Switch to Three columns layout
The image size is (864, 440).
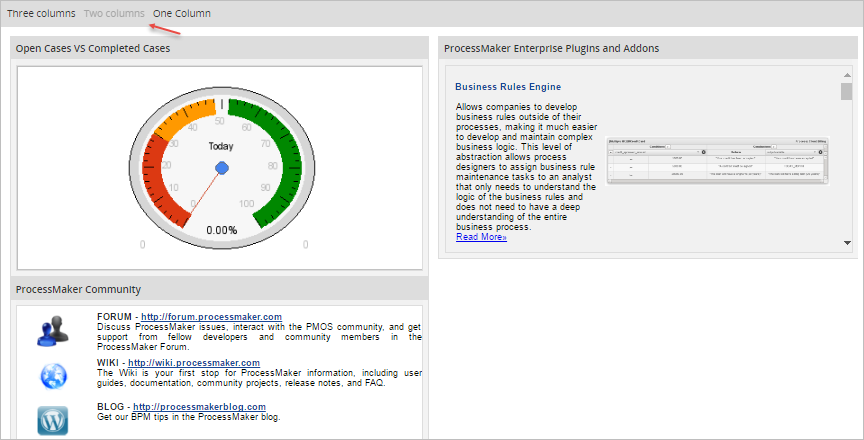[41, 14]
